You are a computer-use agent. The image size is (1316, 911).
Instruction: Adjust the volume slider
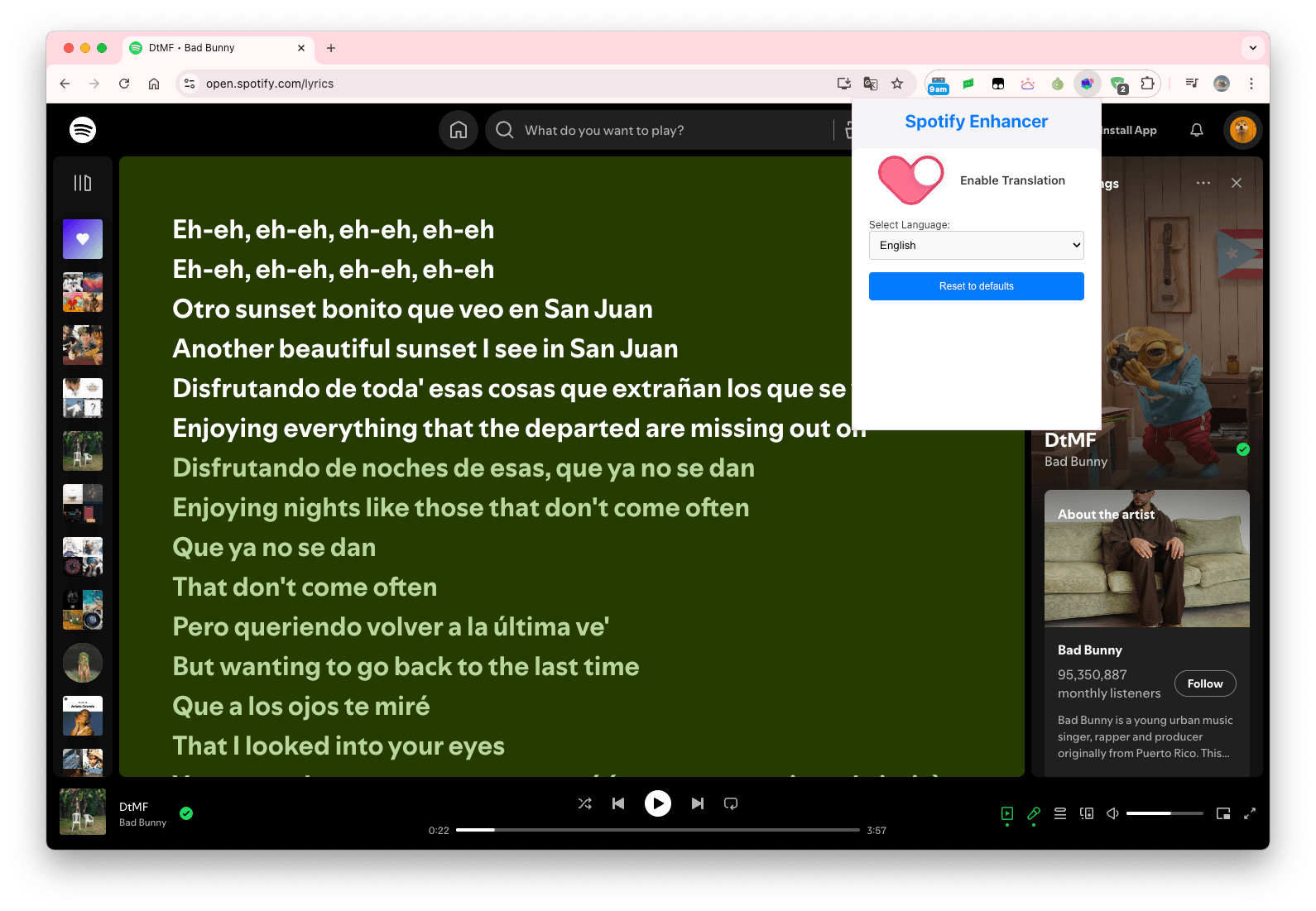(x=1165, y=813)
